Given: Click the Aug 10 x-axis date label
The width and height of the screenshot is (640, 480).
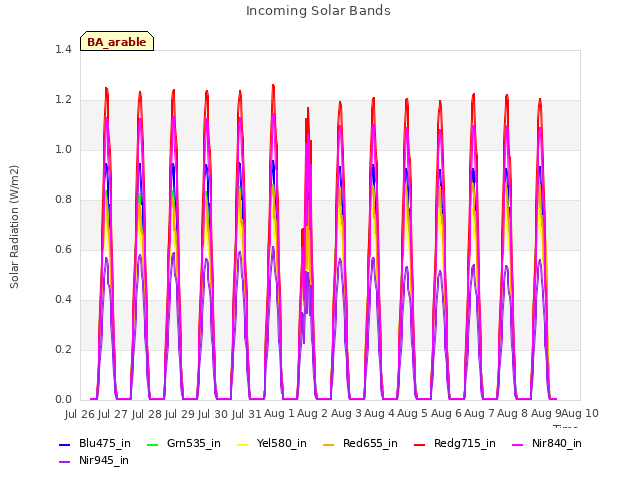Looking at the screenshot, I should [x=580, y=413].
